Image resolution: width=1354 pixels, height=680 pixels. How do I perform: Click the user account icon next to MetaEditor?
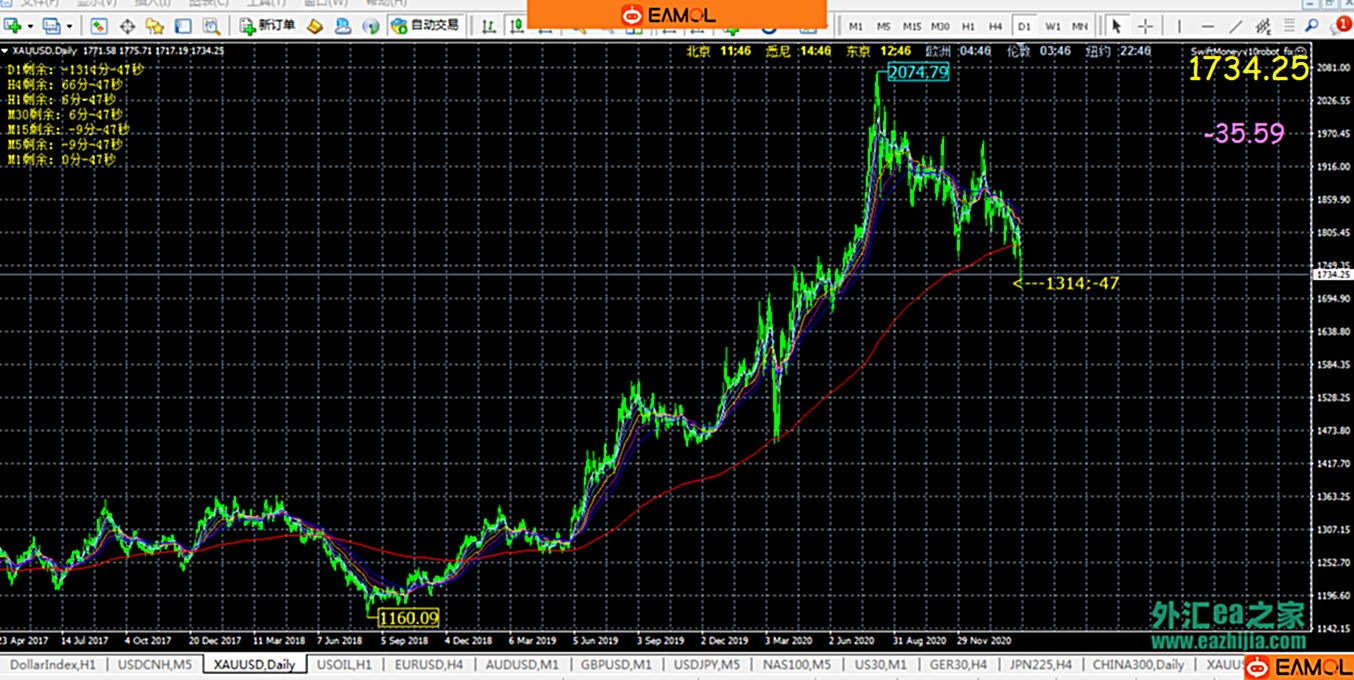pos(342,26)
